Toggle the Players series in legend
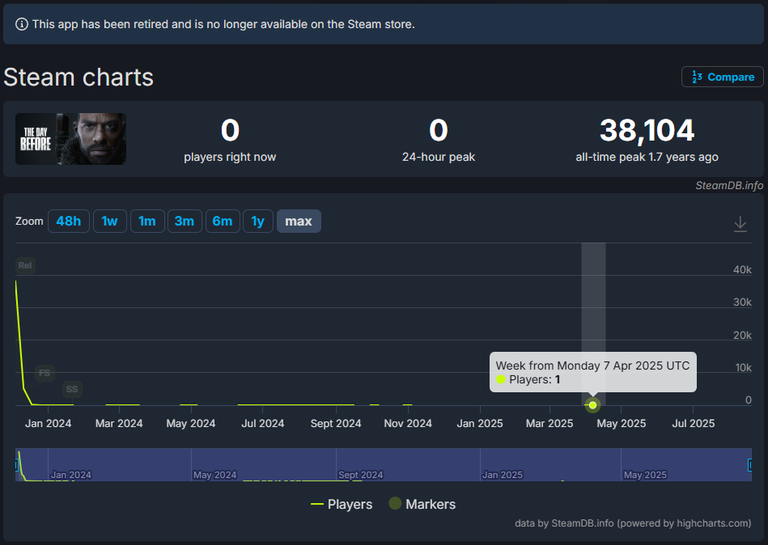 pyautogui.click(x=341, y=504)
